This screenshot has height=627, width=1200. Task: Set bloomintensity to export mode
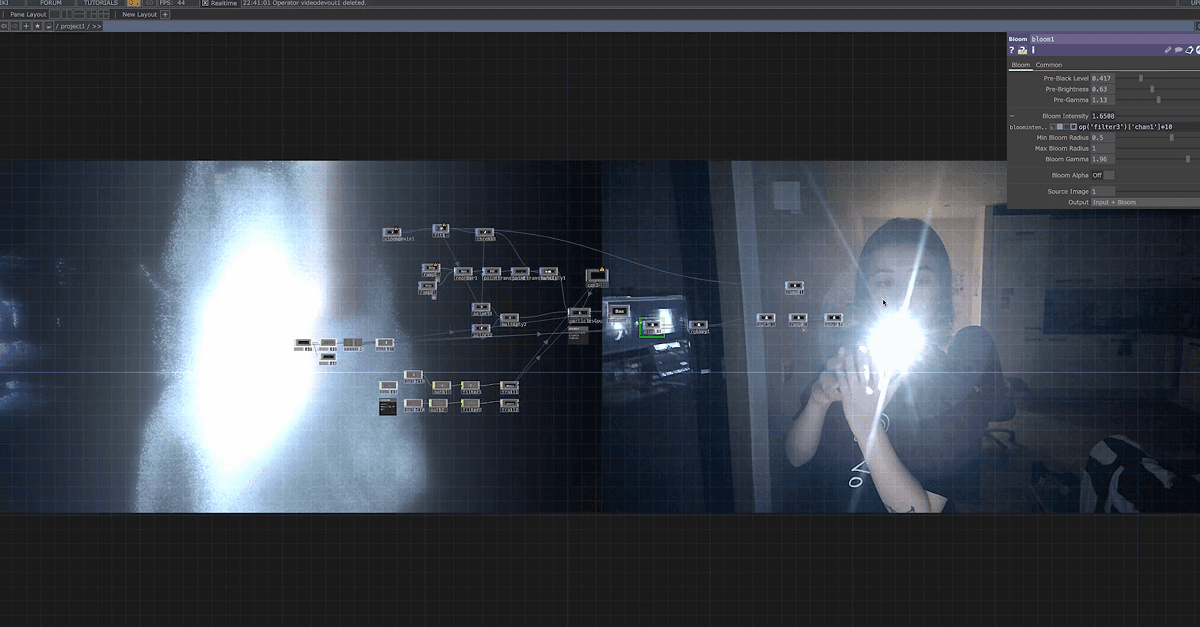click(x=1066, y=127)
